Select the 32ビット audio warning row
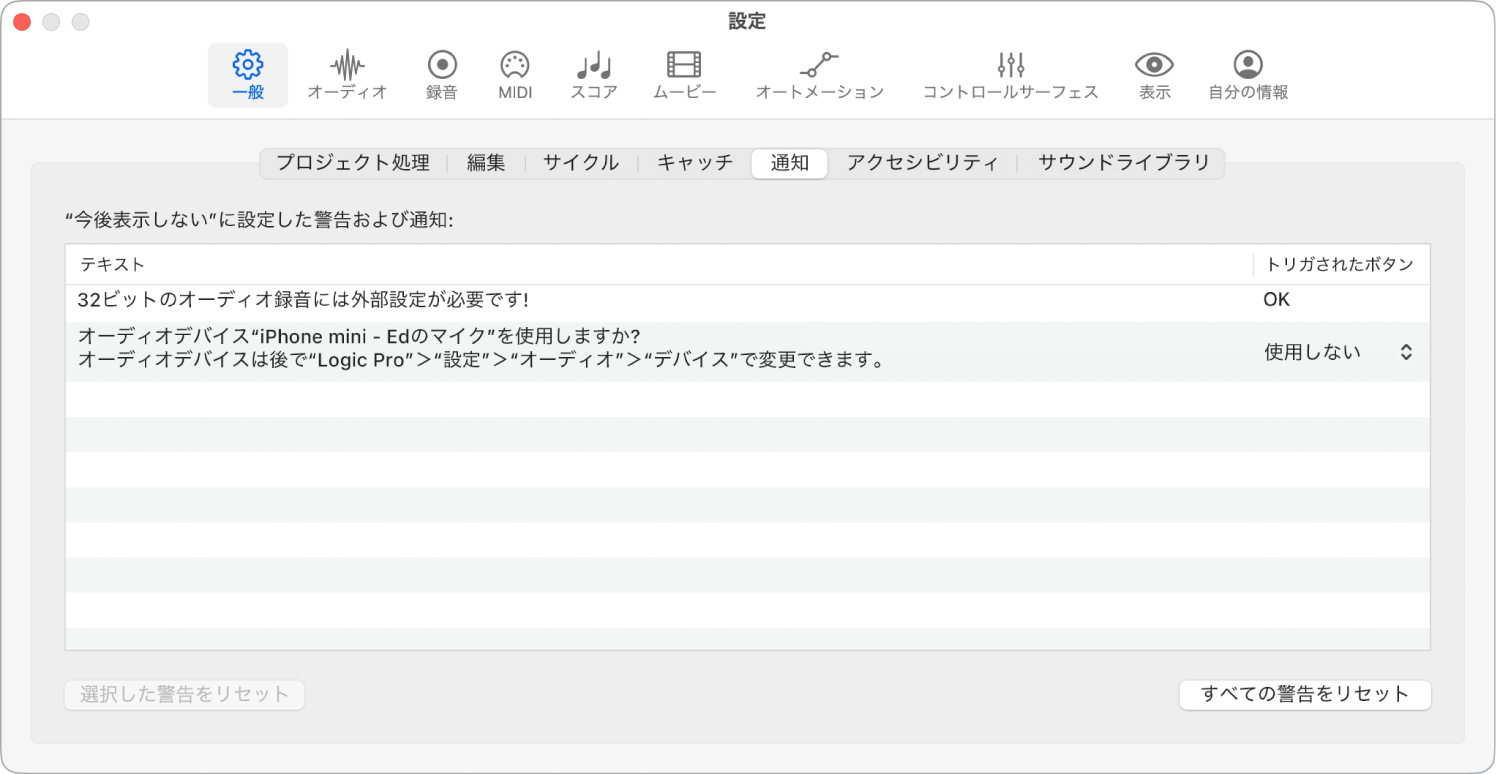 pyautogui.click(x=400, y=299)
